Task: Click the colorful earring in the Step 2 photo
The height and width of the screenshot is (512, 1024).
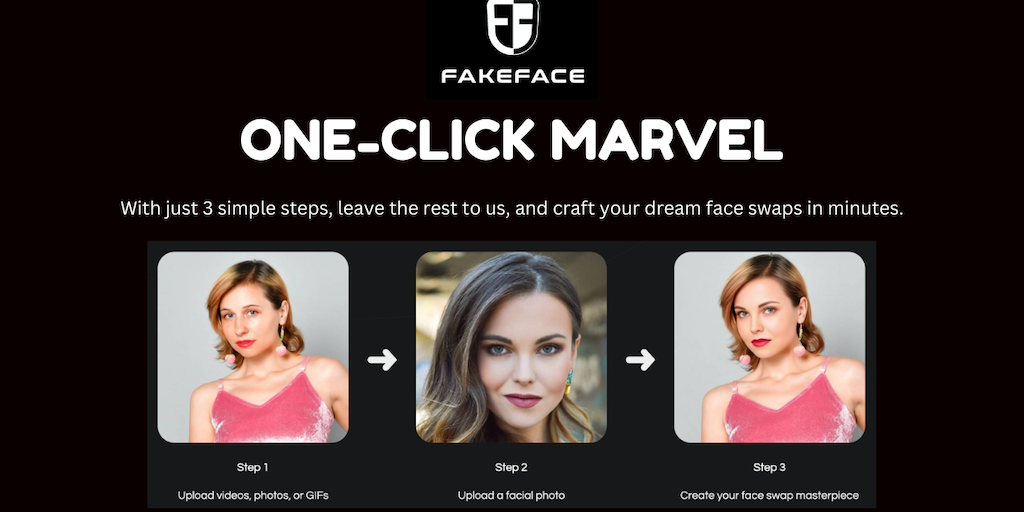Action: [x=568, y=382]
